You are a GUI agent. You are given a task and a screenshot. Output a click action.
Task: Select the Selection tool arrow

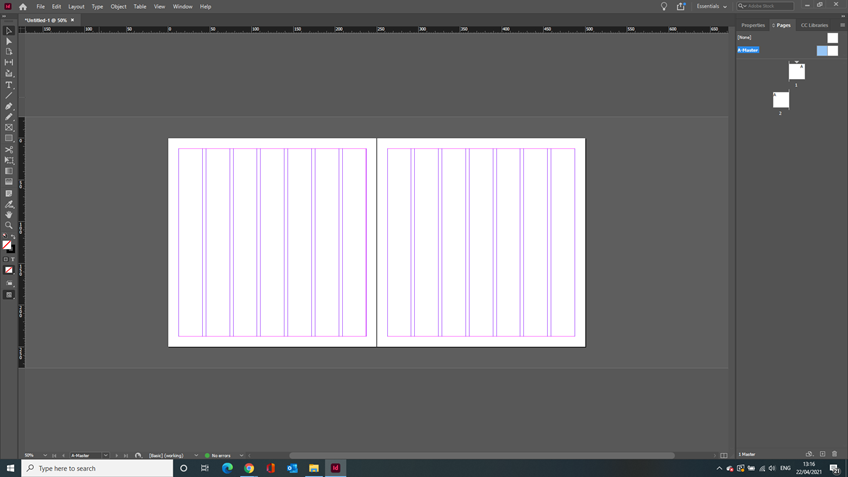(9, 31)
